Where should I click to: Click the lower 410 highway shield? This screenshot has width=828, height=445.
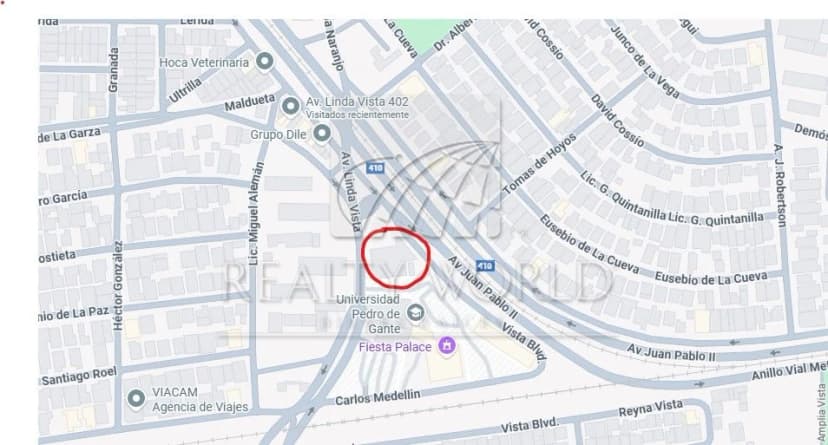(x=485, y=266)
